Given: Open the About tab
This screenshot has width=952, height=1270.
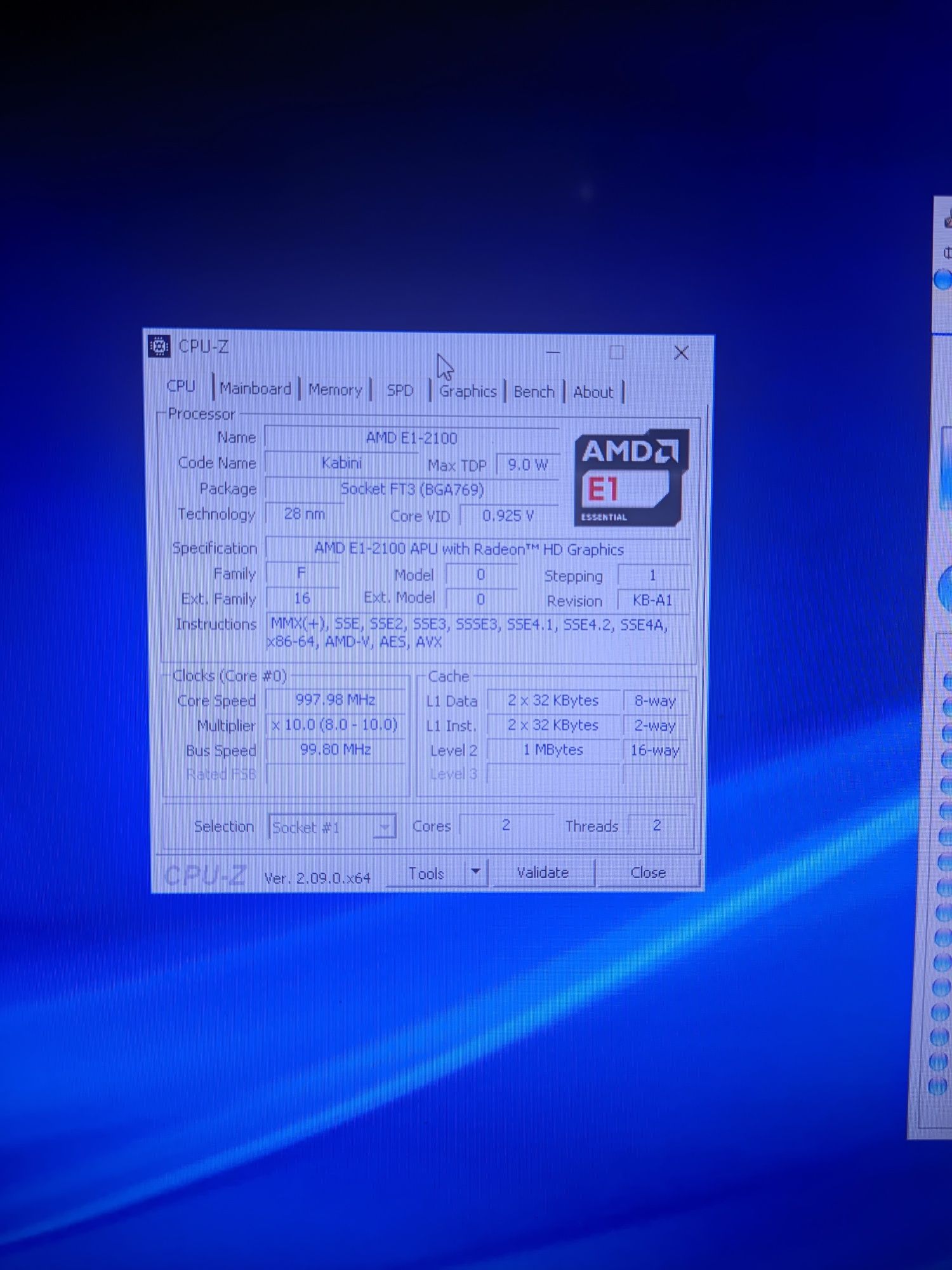Looking at the screenshot, I should click(593, 392).
